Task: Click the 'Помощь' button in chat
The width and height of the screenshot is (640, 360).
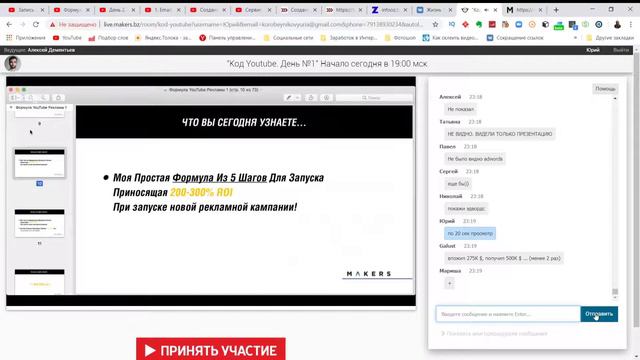Action: (605, 89)
